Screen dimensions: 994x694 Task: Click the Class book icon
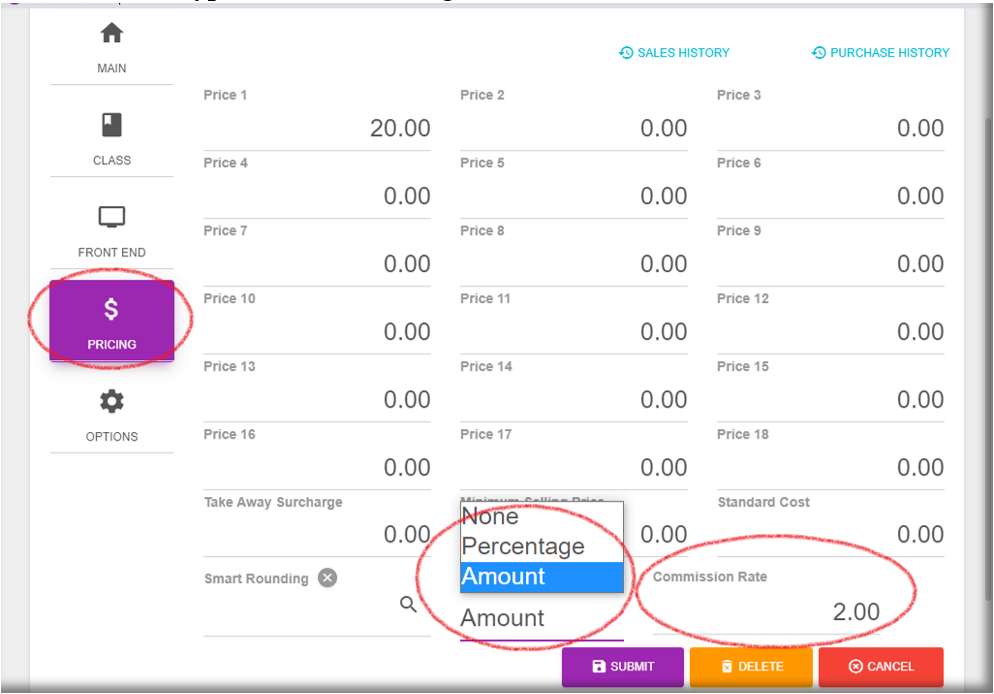[112, 125]
